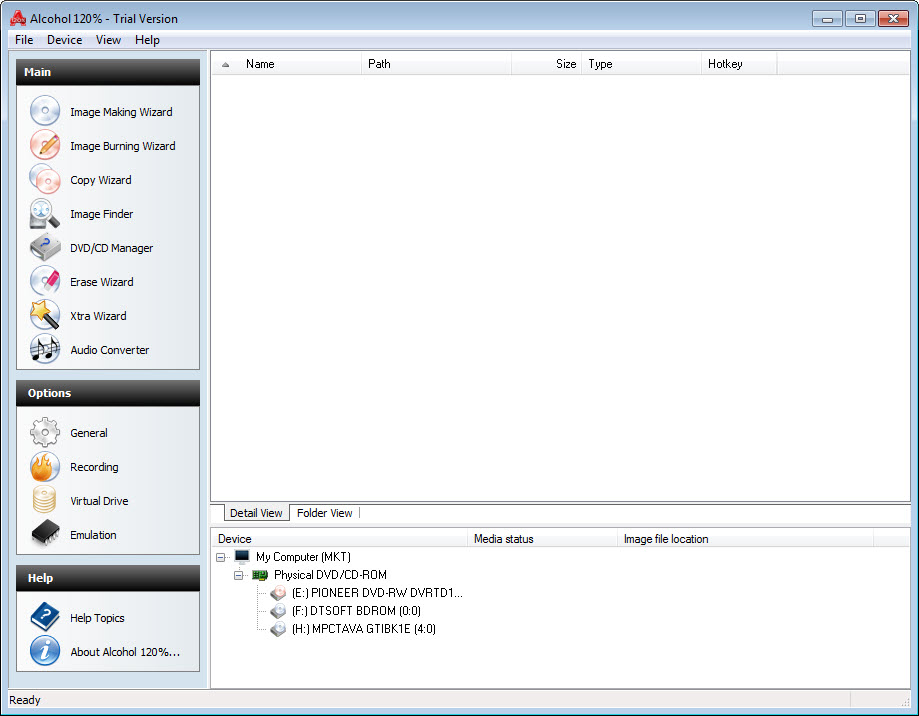
Task: Click the General options gear icon
Action: (45, 432)
